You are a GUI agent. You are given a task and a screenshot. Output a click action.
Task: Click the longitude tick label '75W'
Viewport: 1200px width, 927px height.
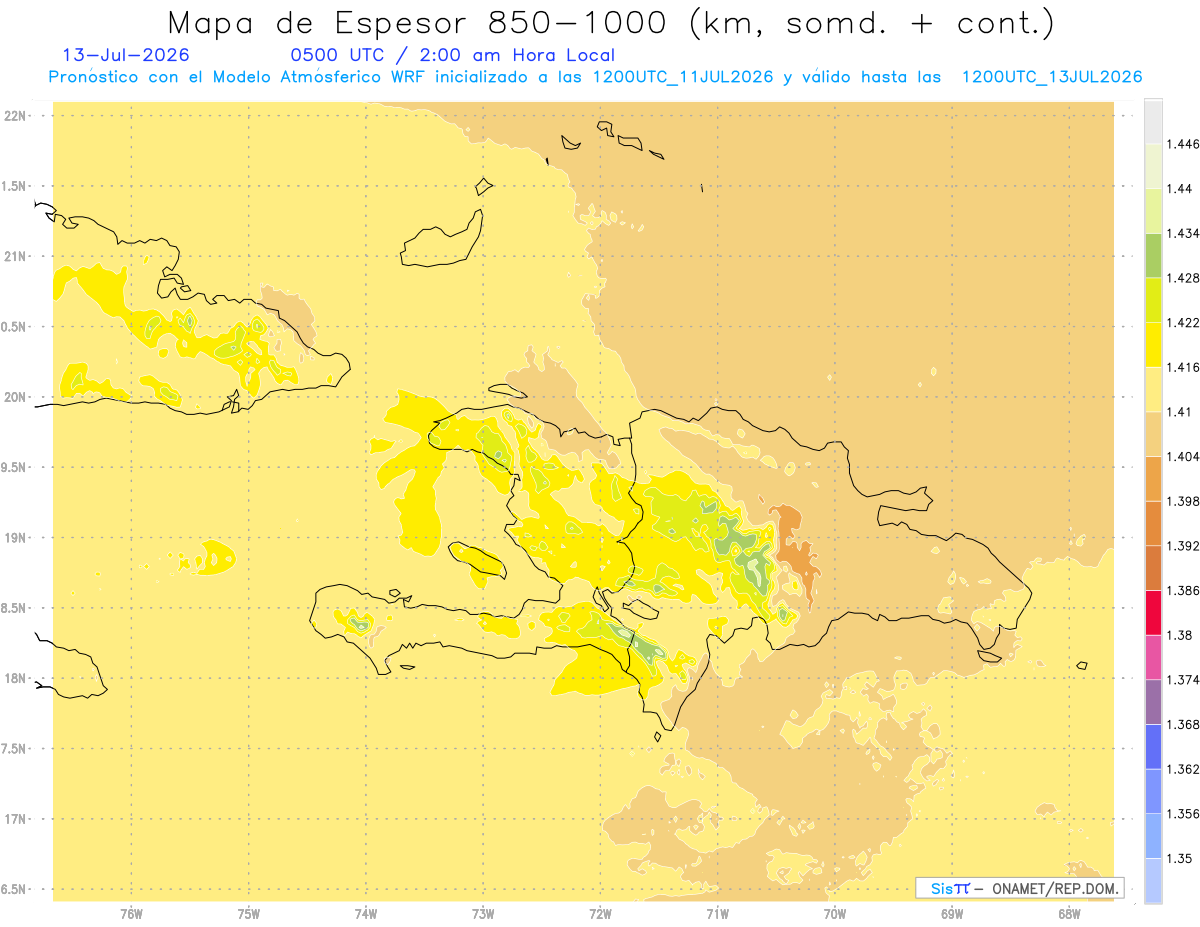pos(248,914)
